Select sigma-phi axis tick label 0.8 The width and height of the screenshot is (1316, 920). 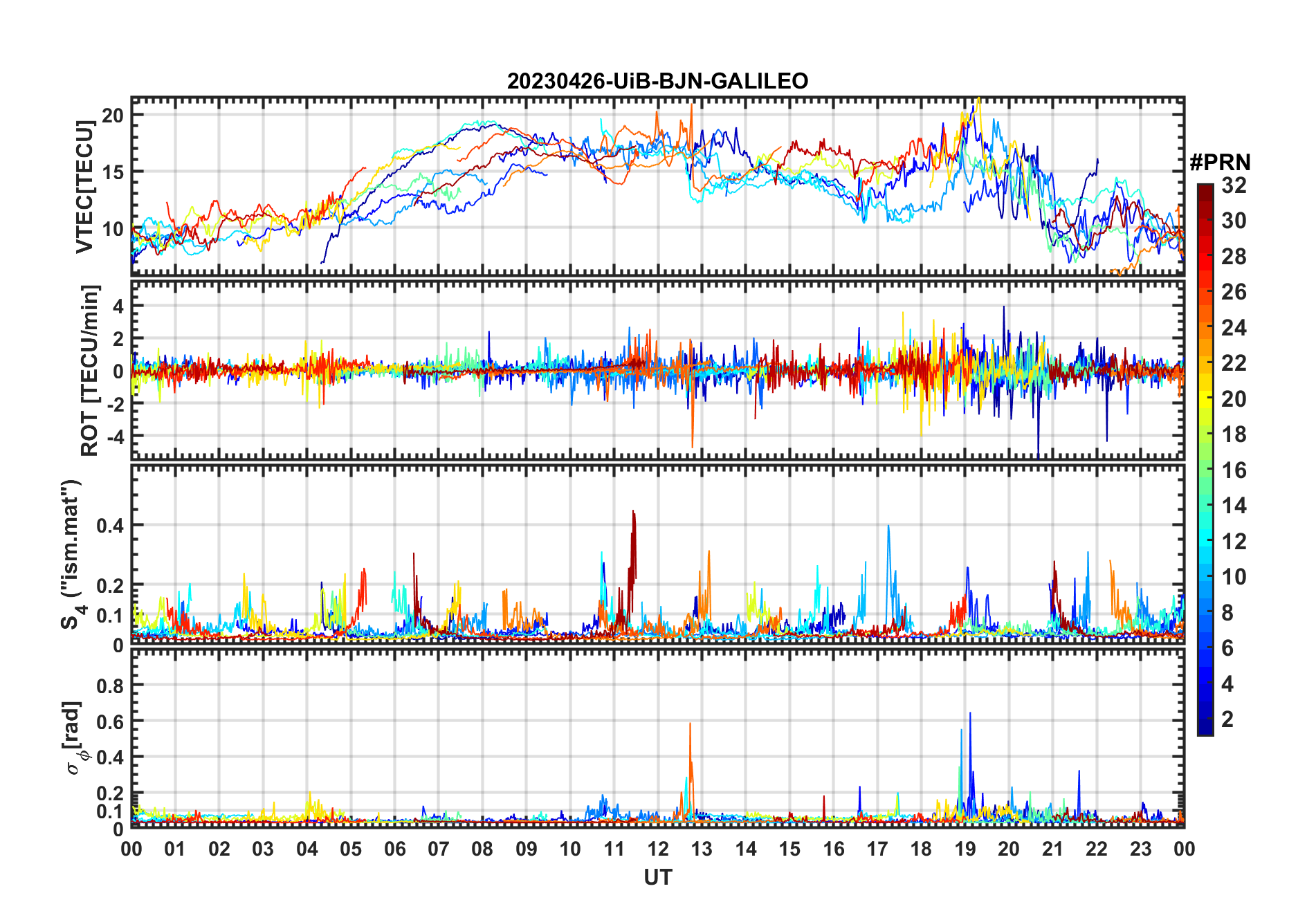(110, 686)
